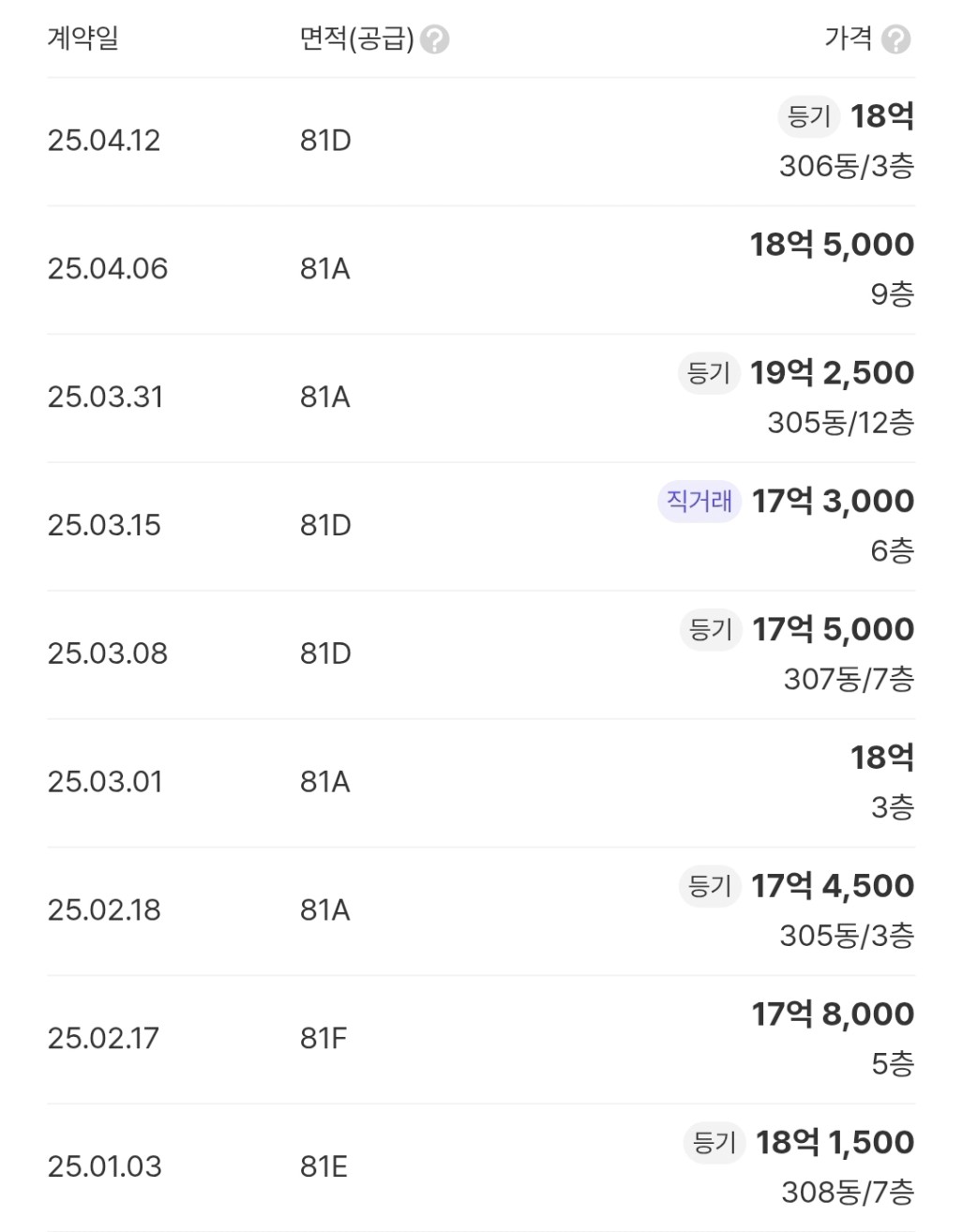Select the 가격 column header label
Viewport: 962px width, 1232px height.
click(848, 38)
